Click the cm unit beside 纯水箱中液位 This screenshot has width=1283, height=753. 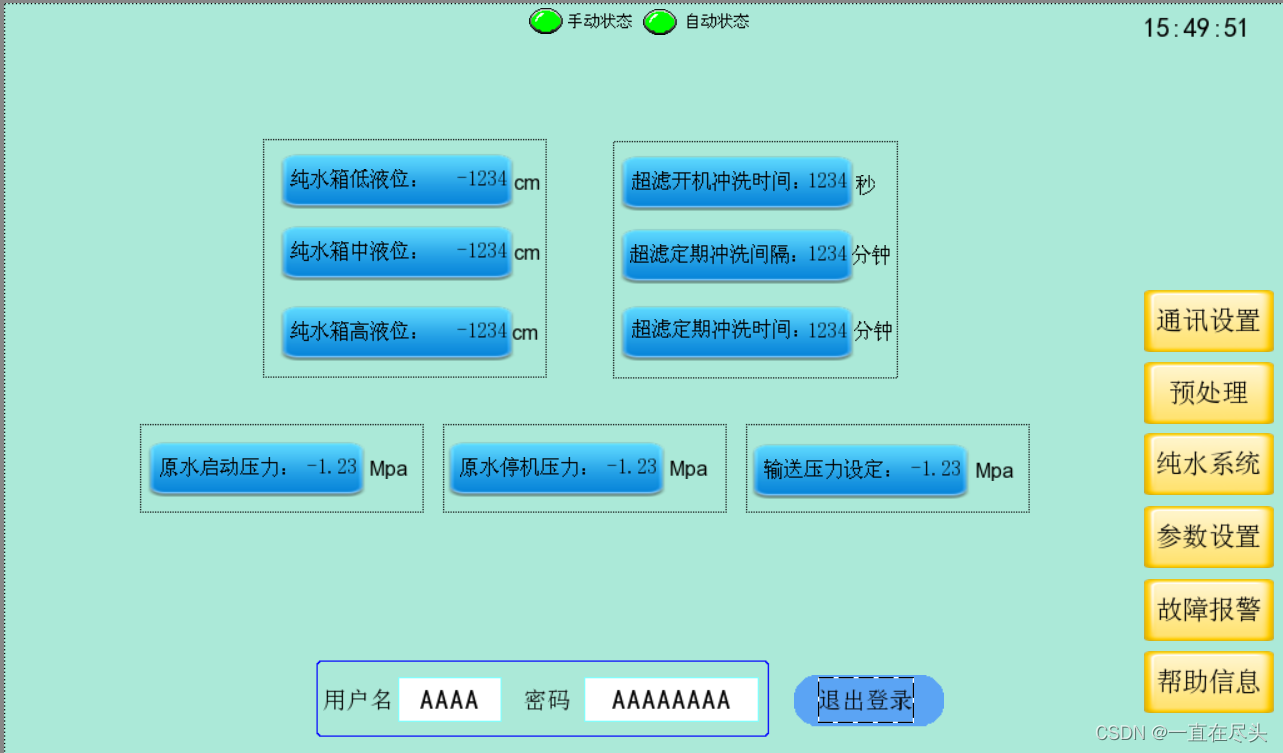coord(527,254)
